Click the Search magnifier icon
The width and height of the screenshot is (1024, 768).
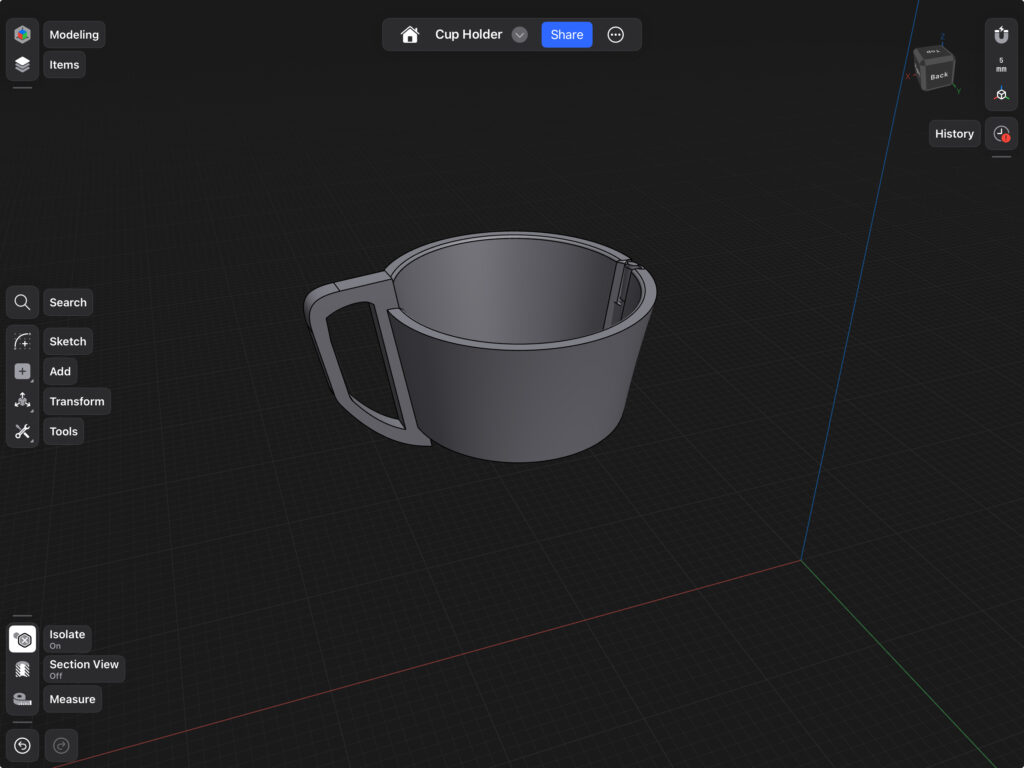[x=22, y=302]
